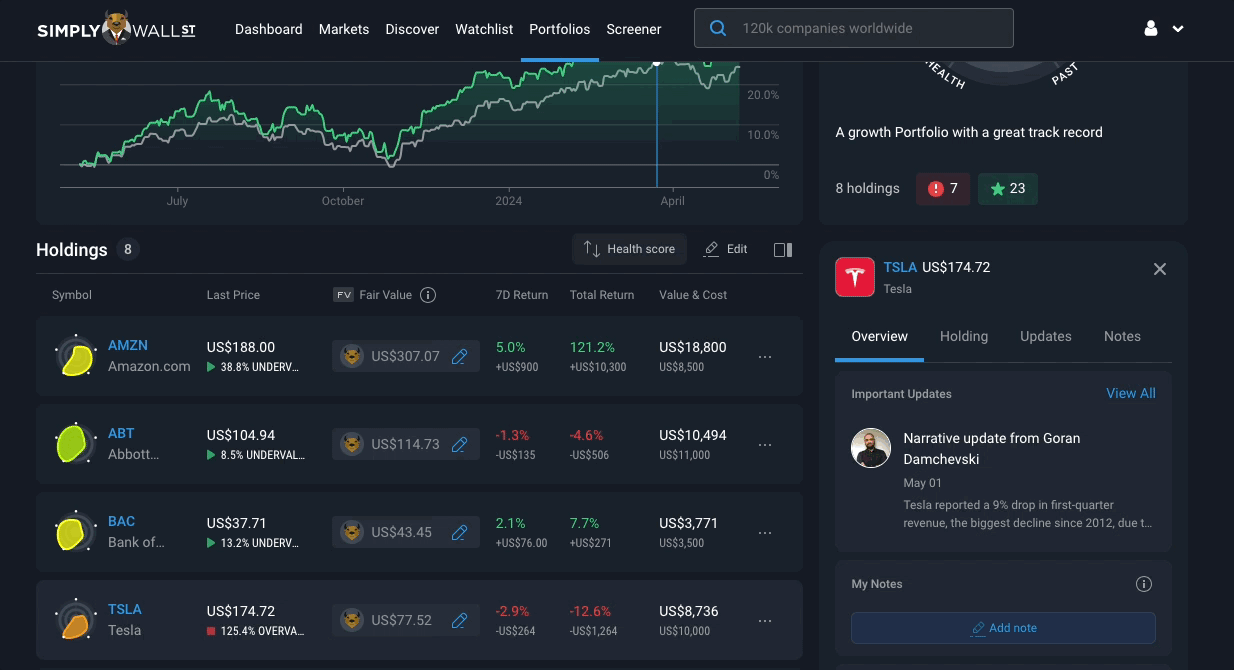
Task: Edit Tesla fair value pencil icon
Action: pyautogui.click(x=460, y=620)
